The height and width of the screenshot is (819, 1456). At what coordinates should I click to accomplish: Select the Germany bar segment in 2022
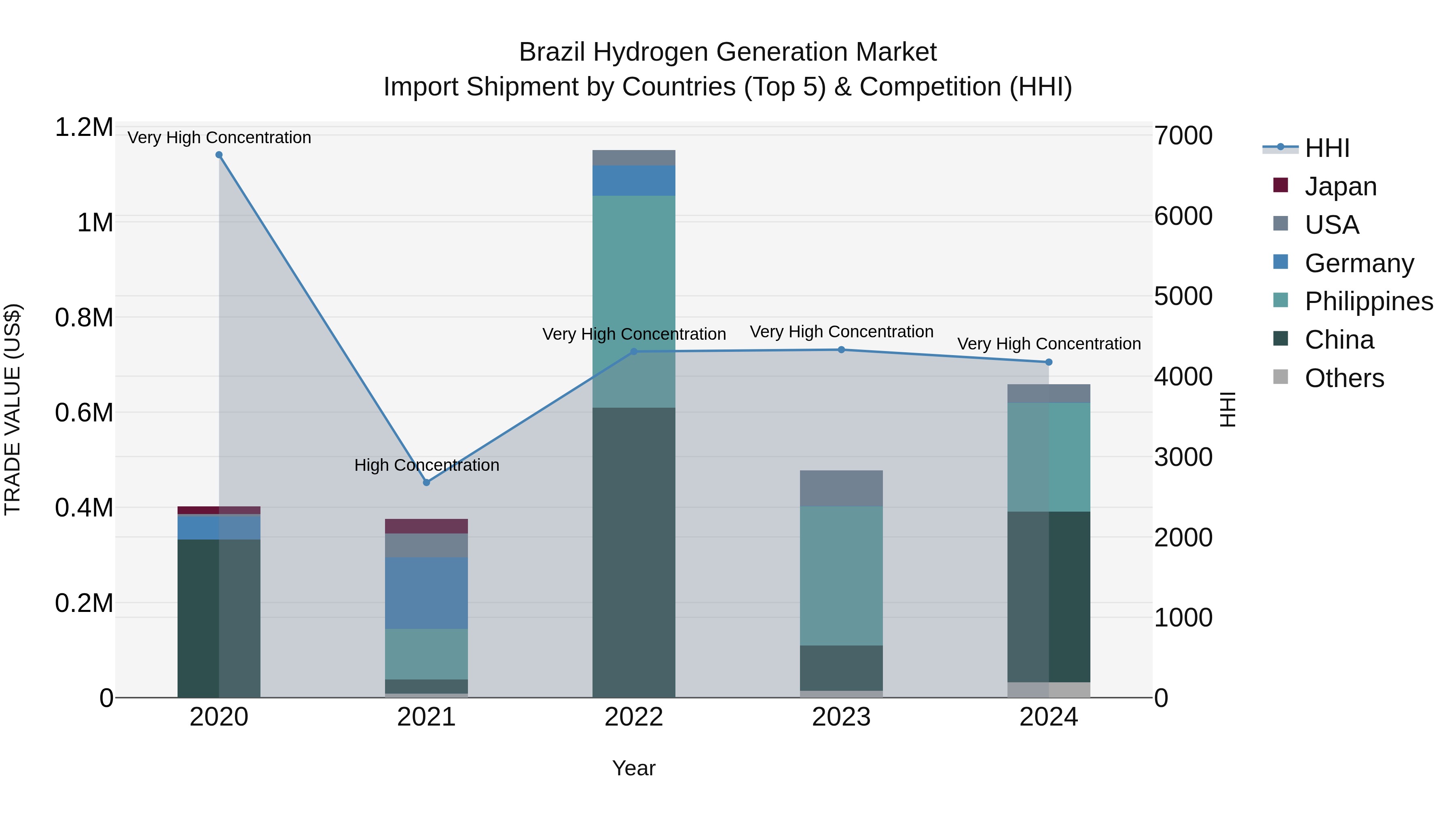coord(634,180)
